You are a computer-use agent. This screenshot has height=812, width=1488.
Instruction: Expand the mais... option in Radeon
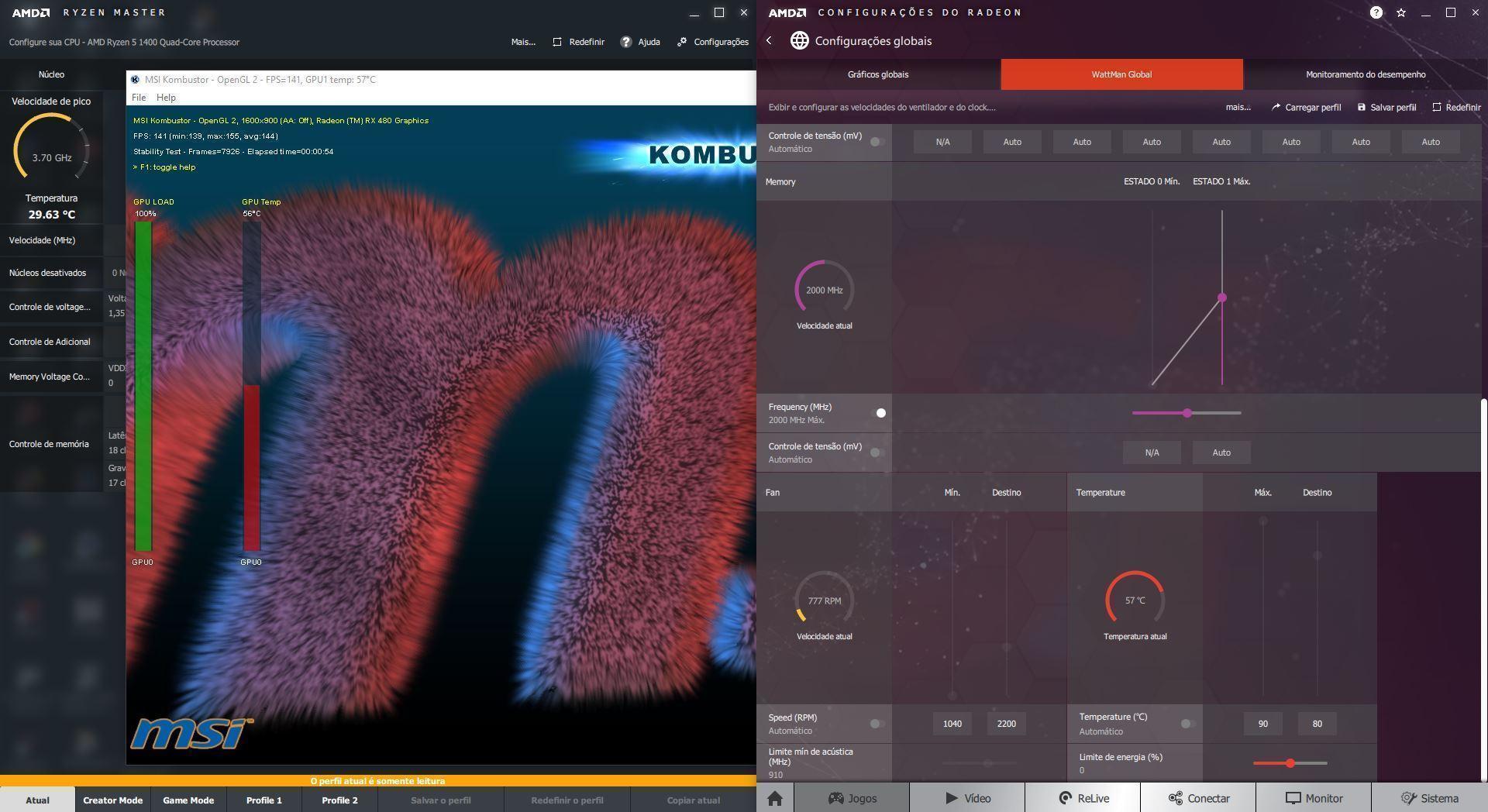click(x=1238, y=107)
